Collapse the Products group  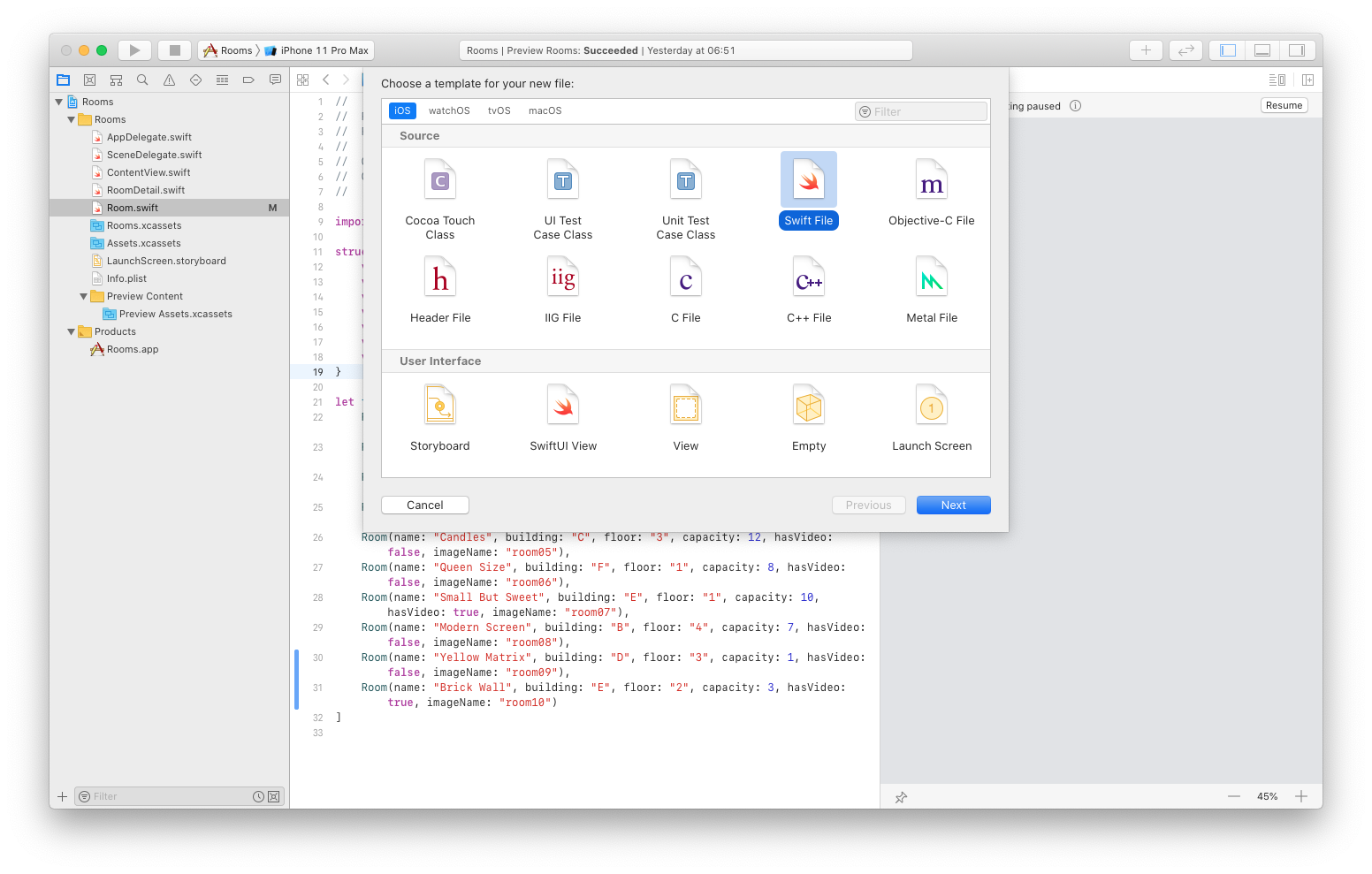click(x=72, y=331)
